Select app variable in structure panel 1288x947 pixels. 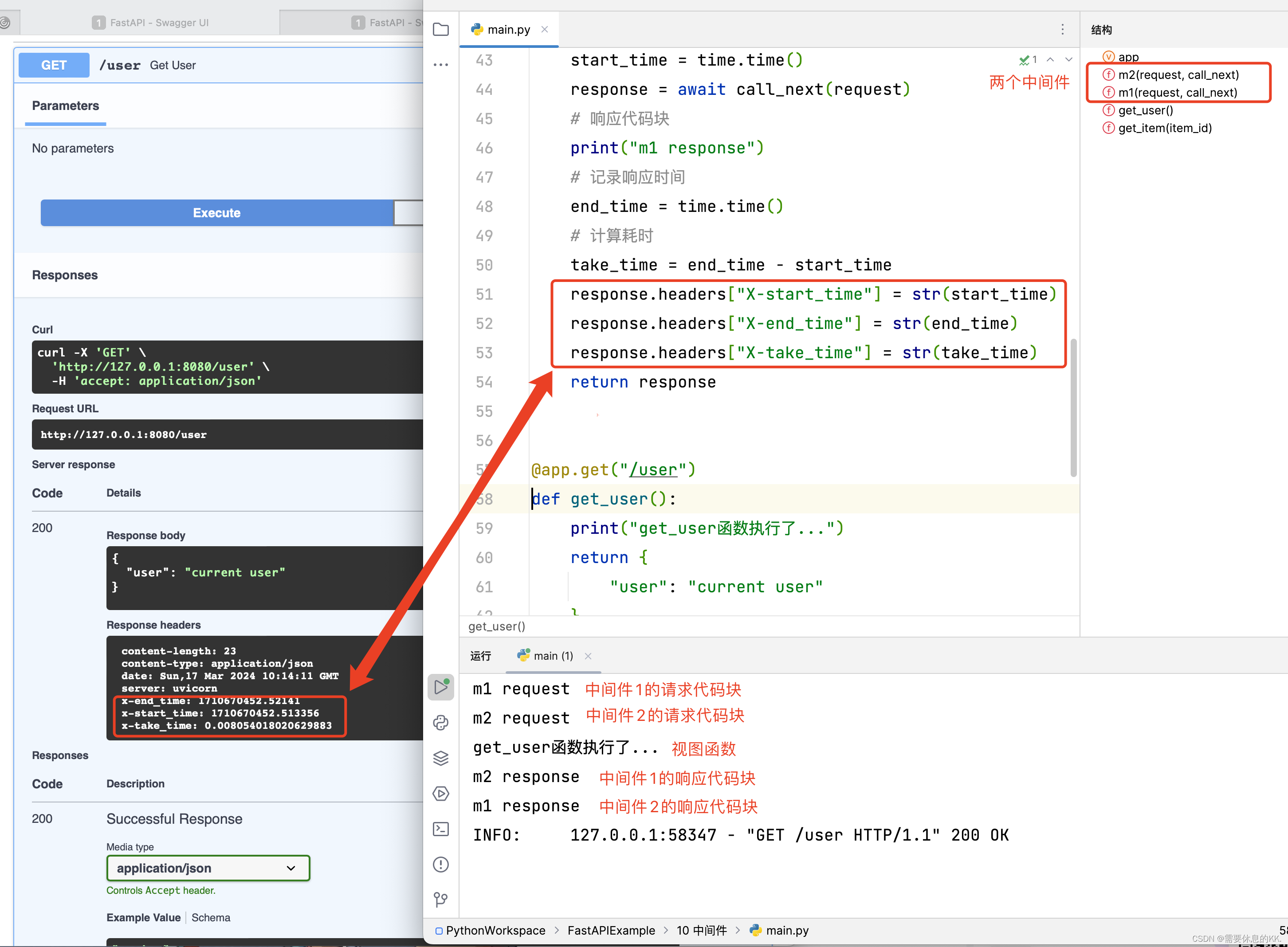point(1122,57)
